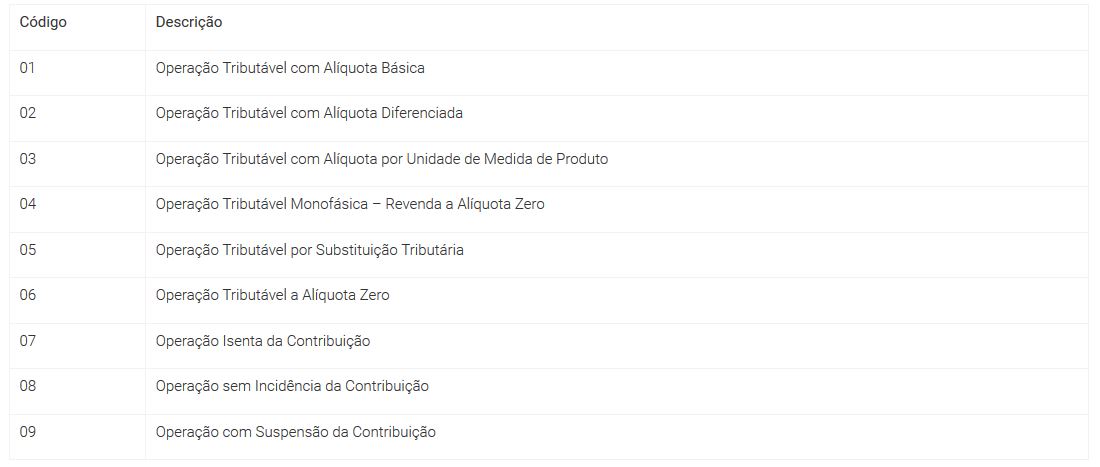Viewport: 1100px width, 467px height.
Task: Click Operação com Suspensão da Contribuição
Action: pyautogui.click(x=295, y=432)
